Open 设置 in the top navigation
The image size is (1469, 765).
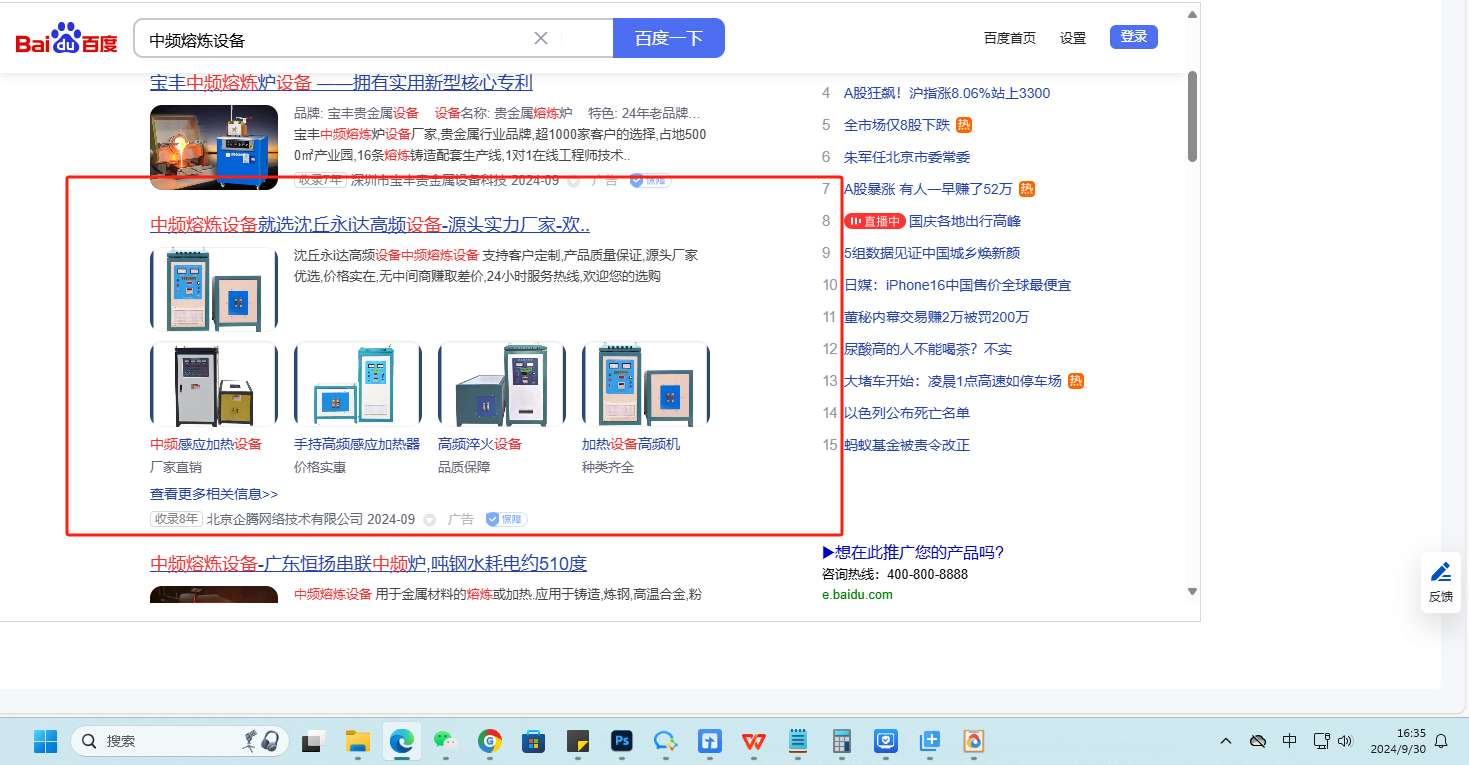1073,38
